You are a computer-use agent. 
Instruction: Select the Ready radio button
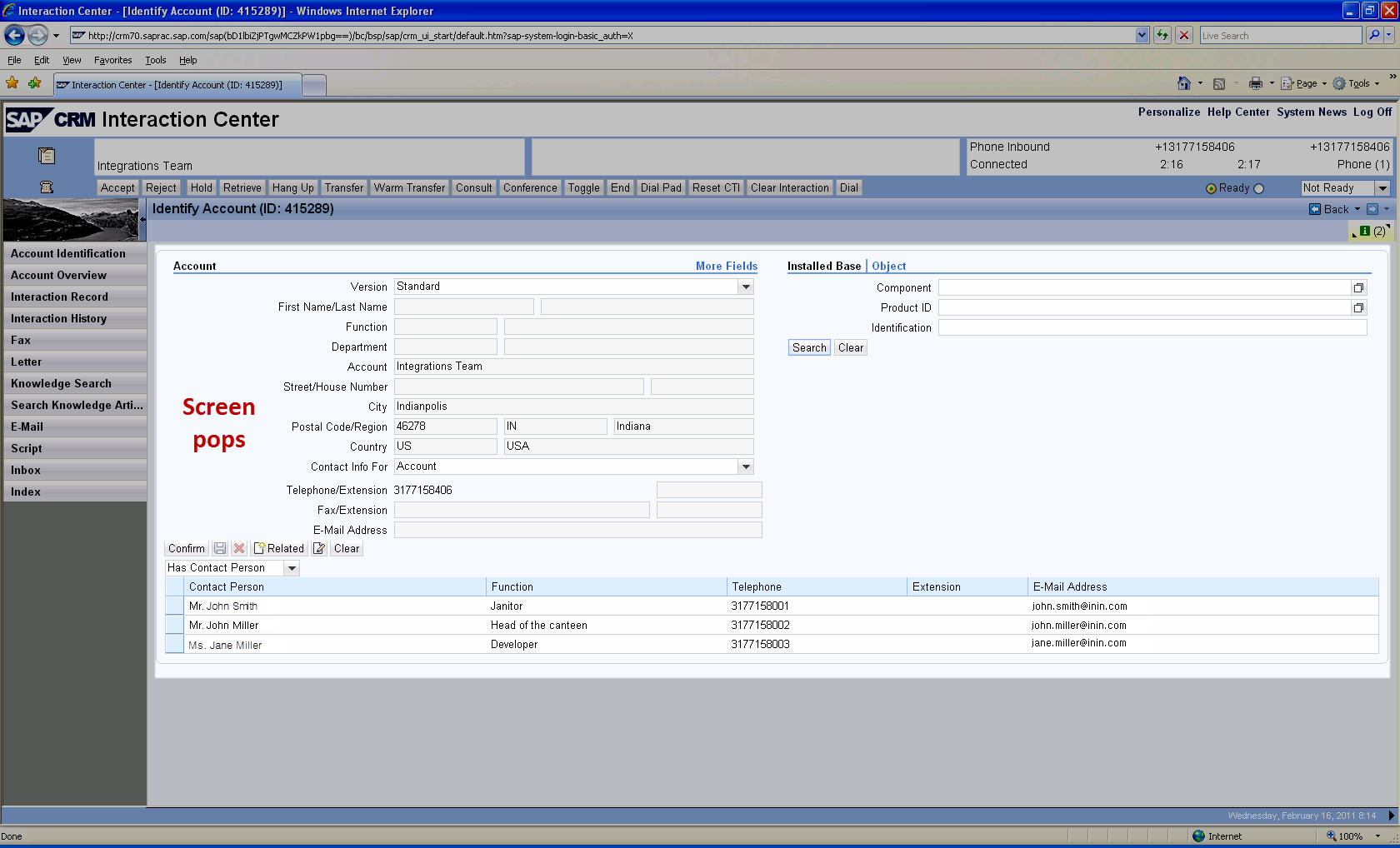pos(1211,188)
